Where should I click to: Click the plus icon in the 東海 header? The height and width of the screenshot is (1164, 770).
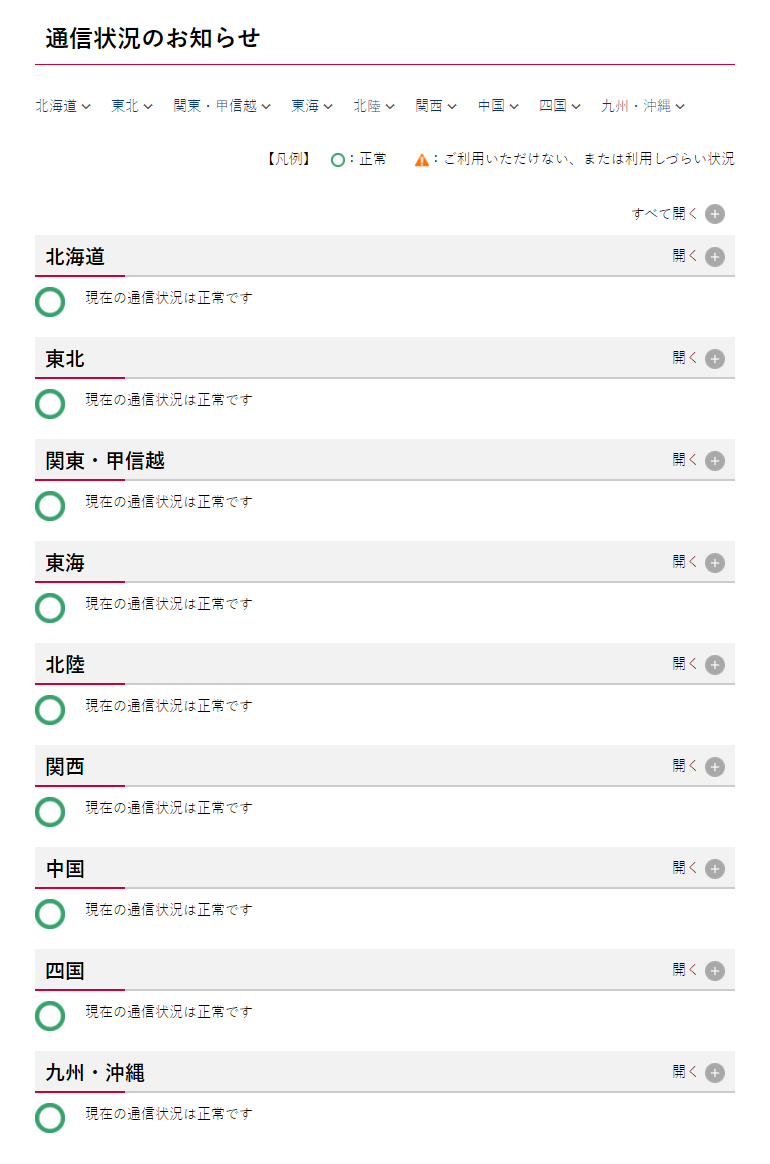click(714, 563)
